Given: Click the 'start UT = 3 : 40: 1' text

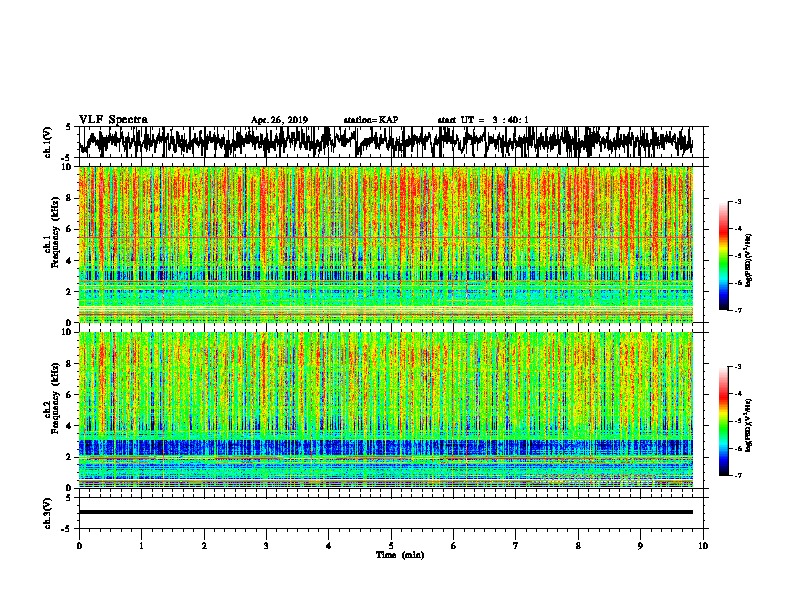Looking at the screenshot, I should [x=483, y=120].
